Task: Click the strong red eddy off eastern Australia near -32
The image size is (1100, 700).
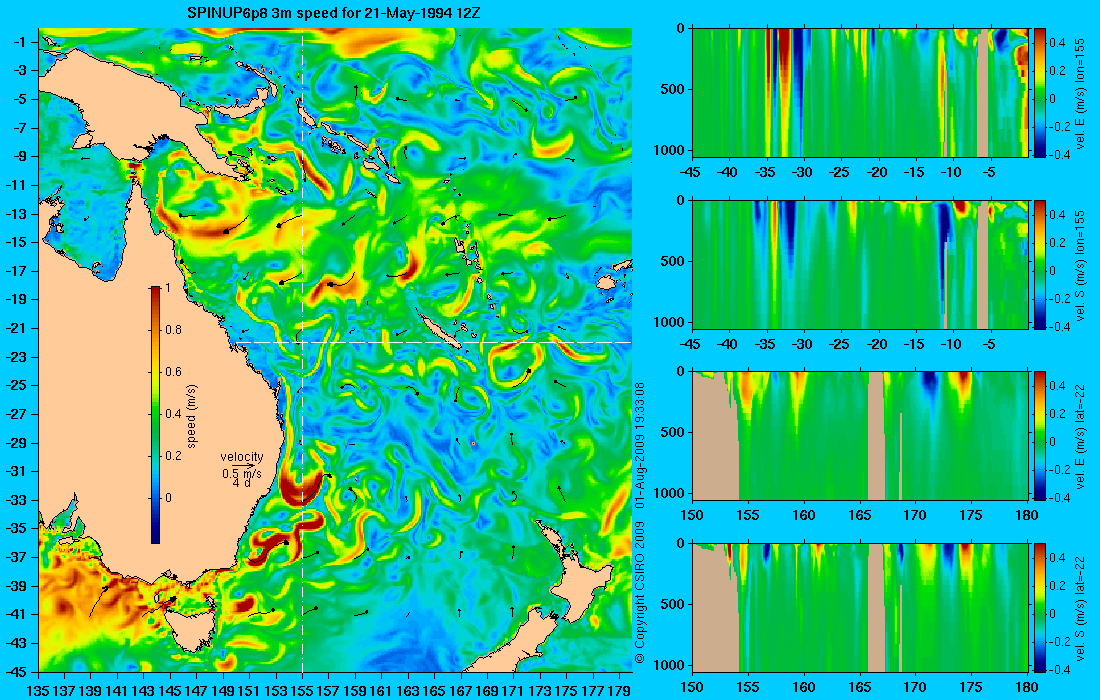Action: point(301,489)
